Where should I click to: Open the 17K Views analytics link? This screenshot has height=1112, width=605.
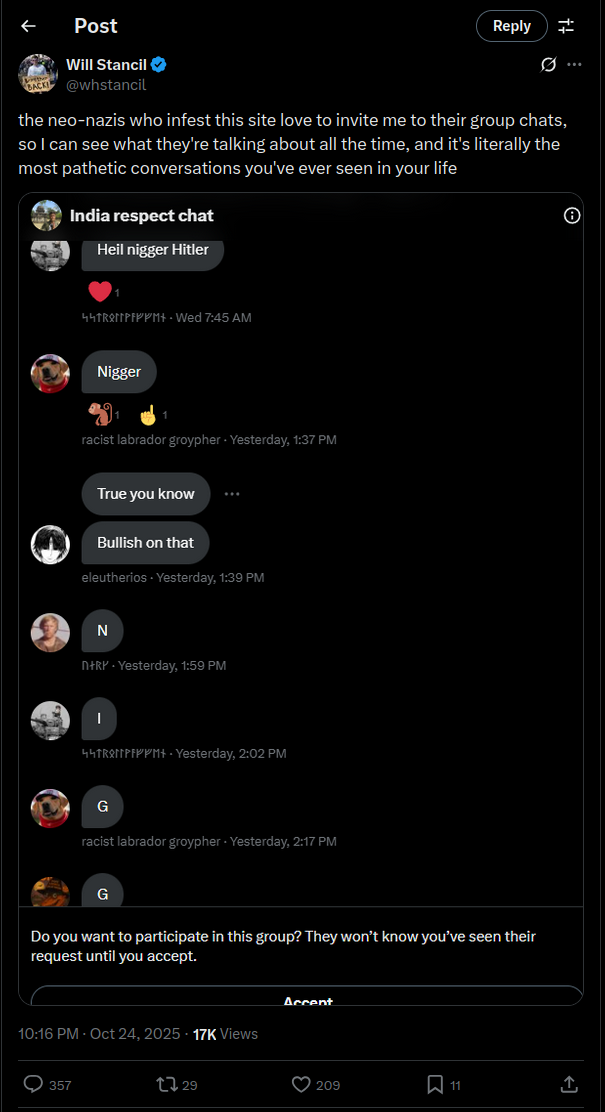[x=225, y=1034]
